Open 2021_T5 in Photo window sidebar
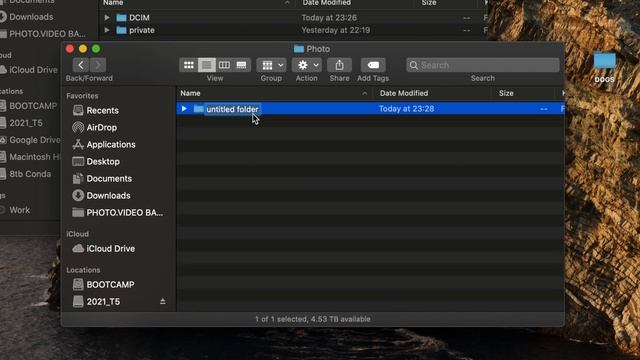The width and height of the screenshot is (640, 360). point(103,302)
